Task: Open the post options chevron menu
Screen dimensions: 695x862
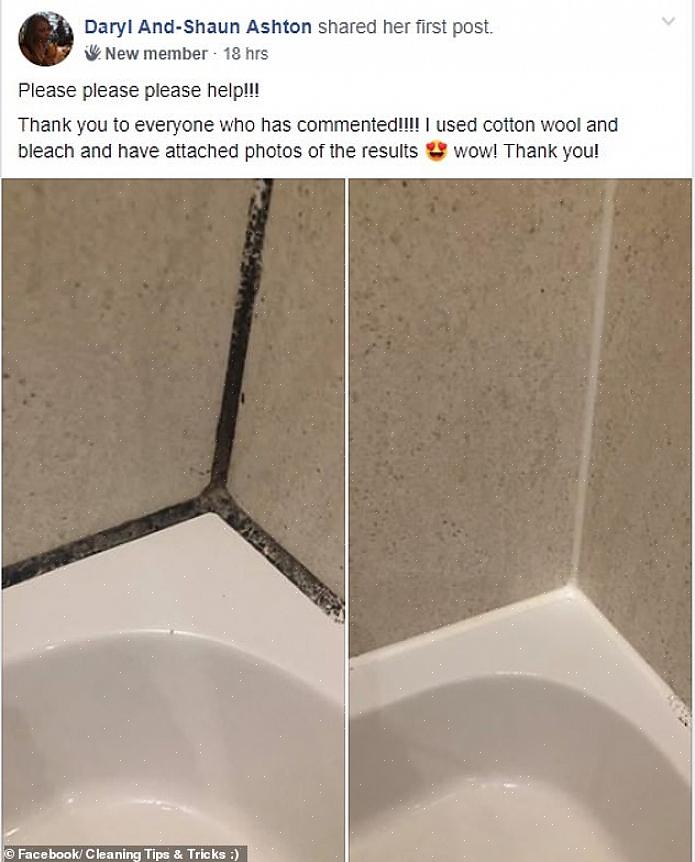Action: pos(668,21)
